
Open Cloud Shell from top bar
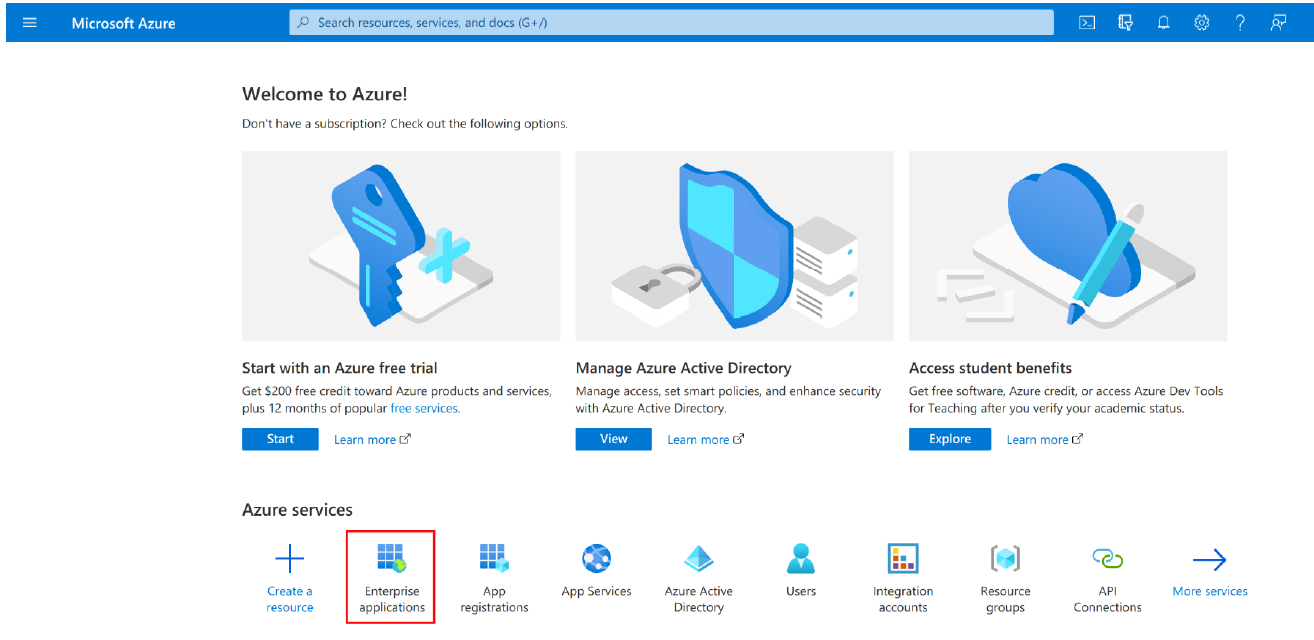coord(1087,22)
